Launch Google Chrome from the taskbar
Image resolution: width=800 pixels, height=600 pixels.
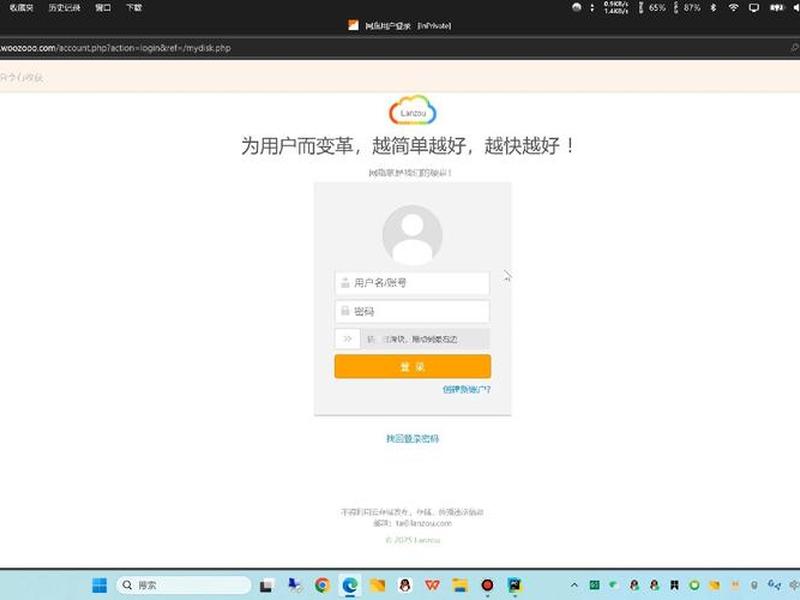(x=322, y=585)
